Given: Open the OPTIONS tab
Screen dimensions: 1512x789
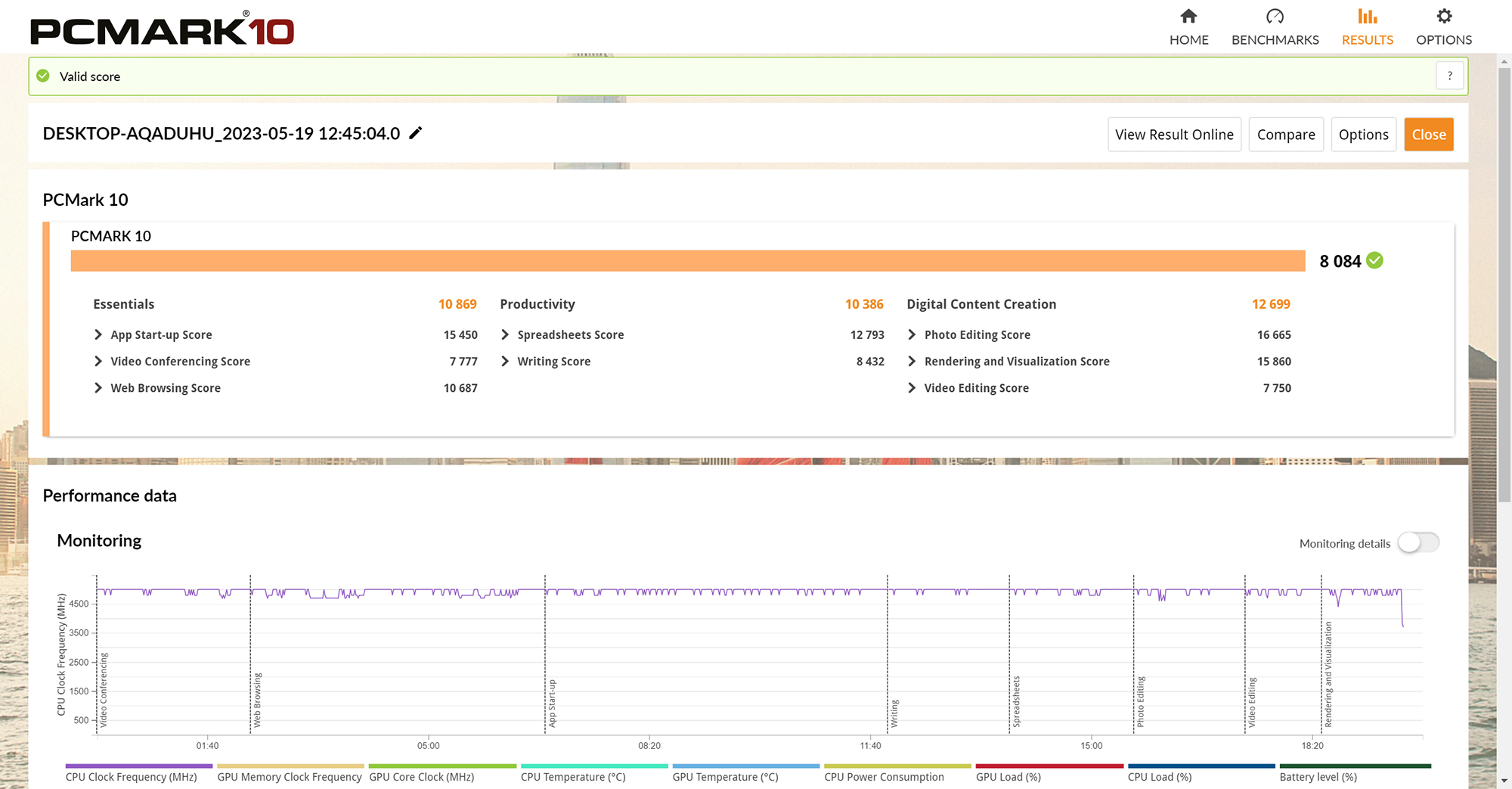Looking at the screenshot, I should 1444,27.
